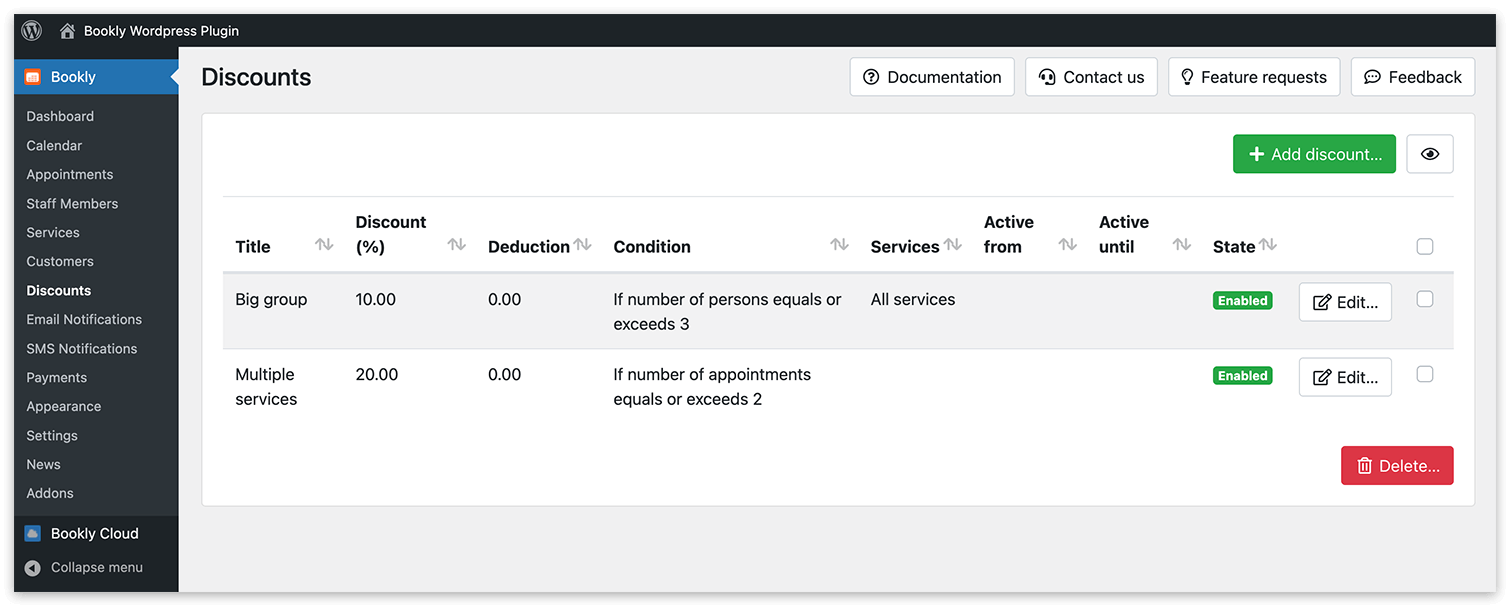Click condition 'number of persons equals or exceeds 3'
Image resolution: width=1510 pixels, height=606 pixels.
(728, 312)
